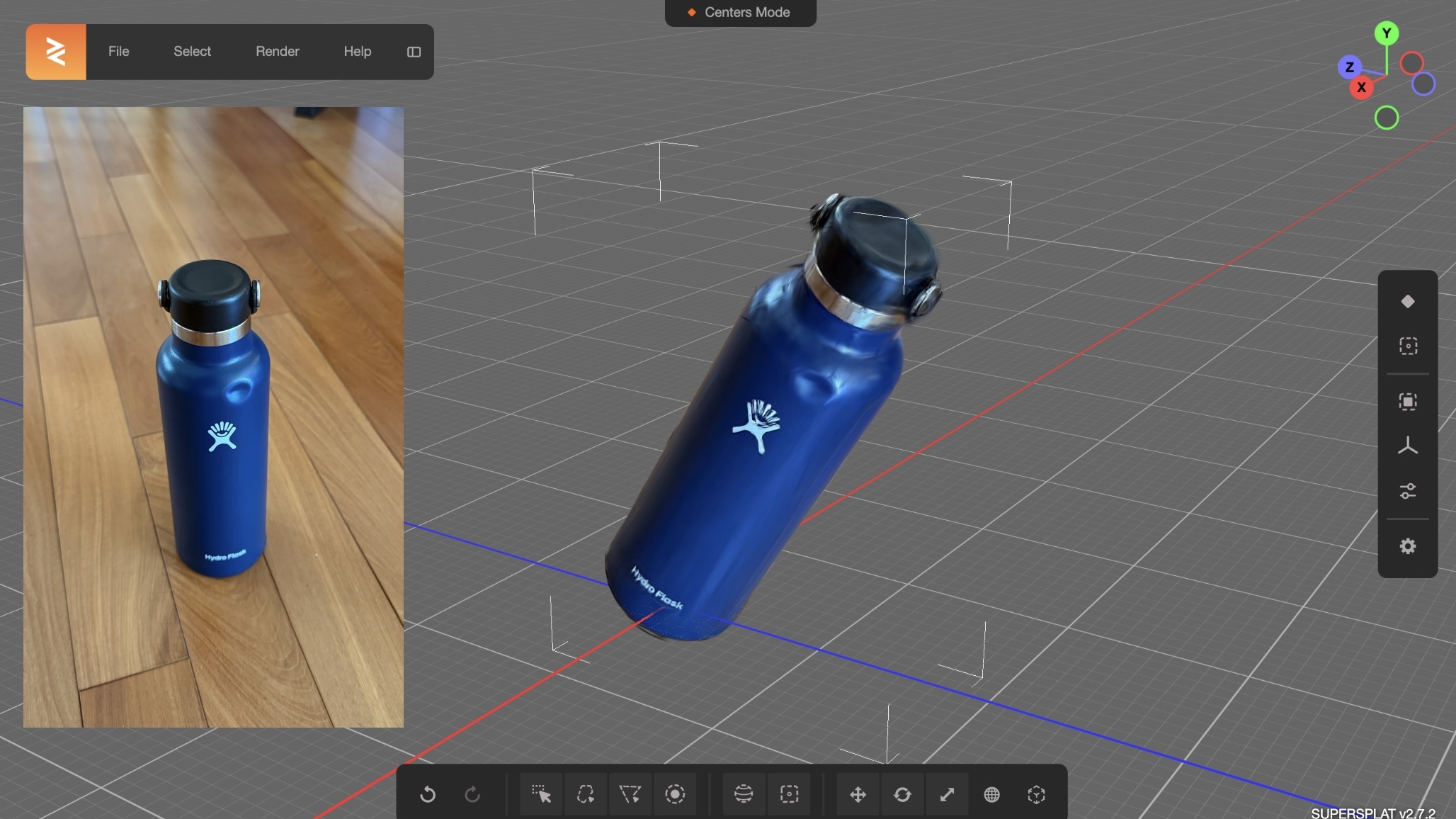Activate the Move translate tool

click(858, 794)
